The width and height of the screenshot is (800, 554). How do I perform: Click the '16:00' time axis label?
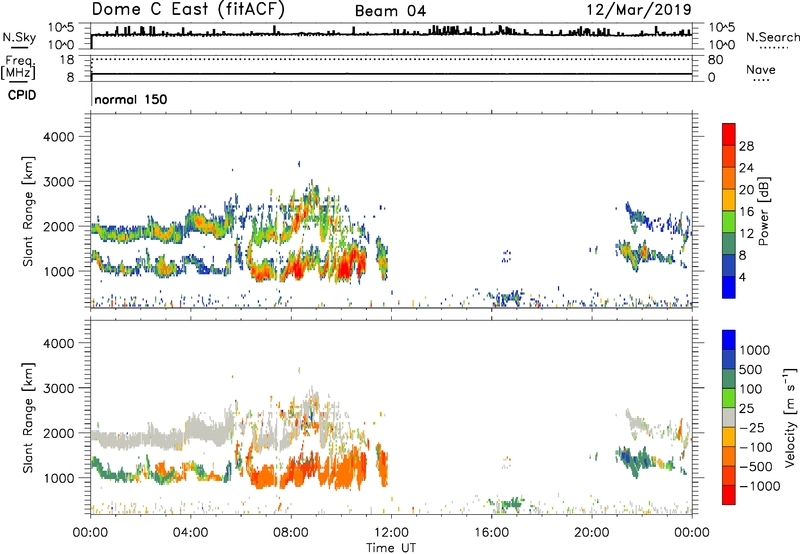491,533
